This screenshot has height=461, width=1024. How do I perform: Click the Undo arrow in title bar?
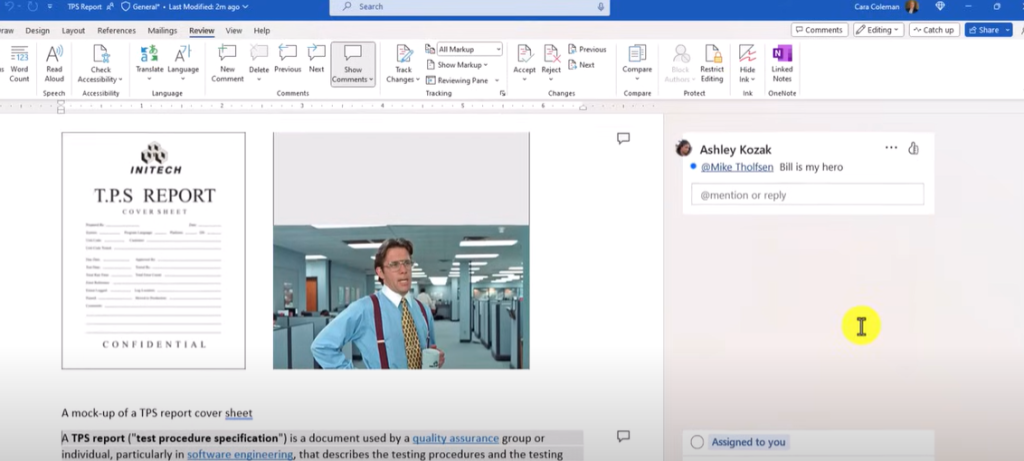10,7
